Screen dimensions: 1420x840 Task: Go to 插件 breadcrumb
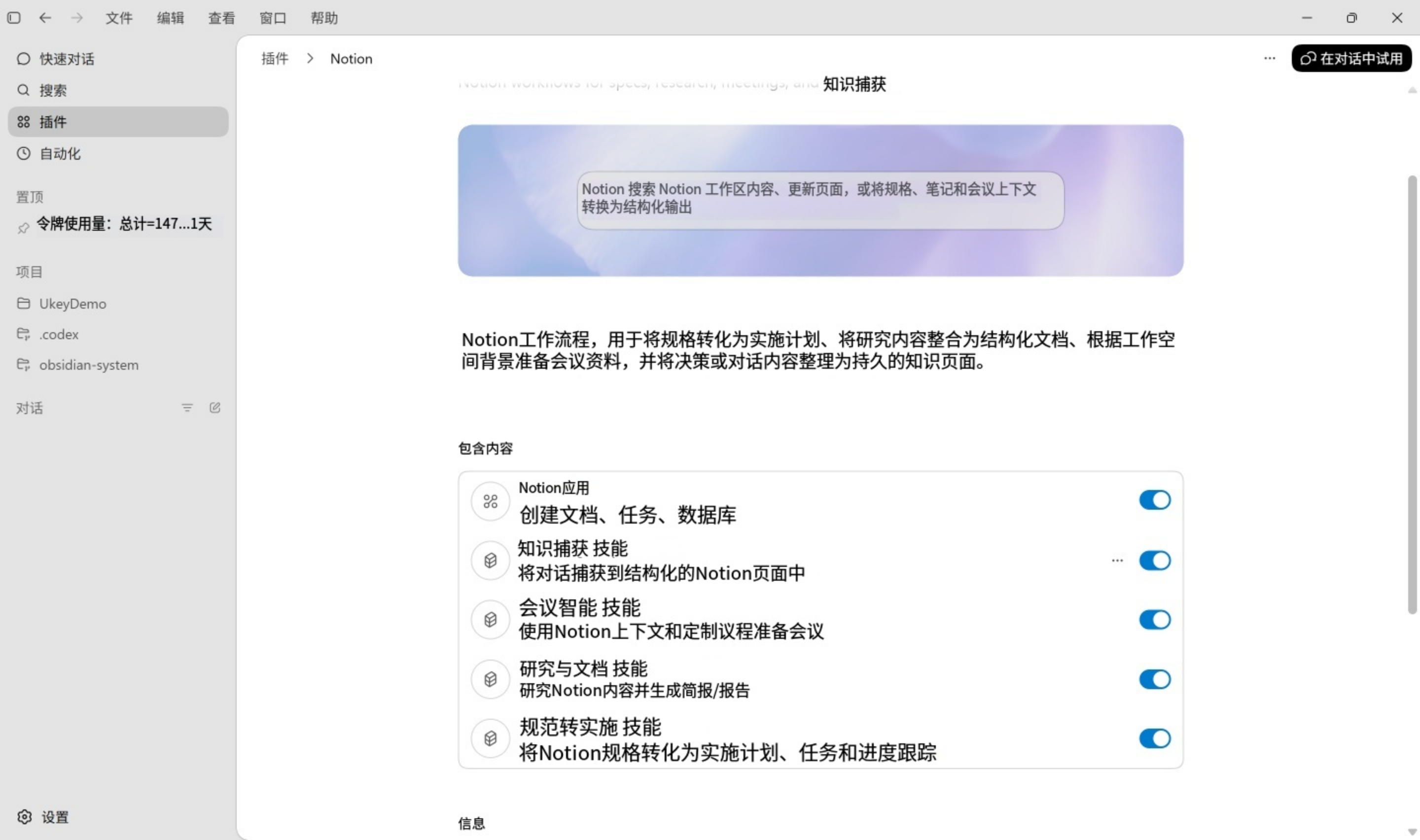[275, 58]
